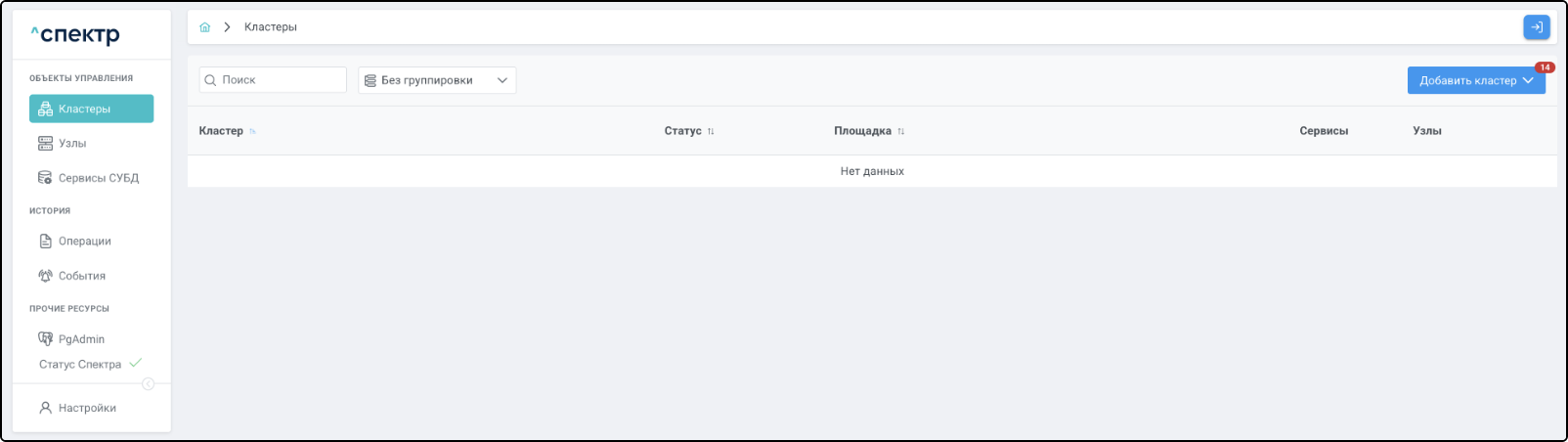Click the Узлы server icon in sidebar

pyautogui.click(x=45, y=144)
